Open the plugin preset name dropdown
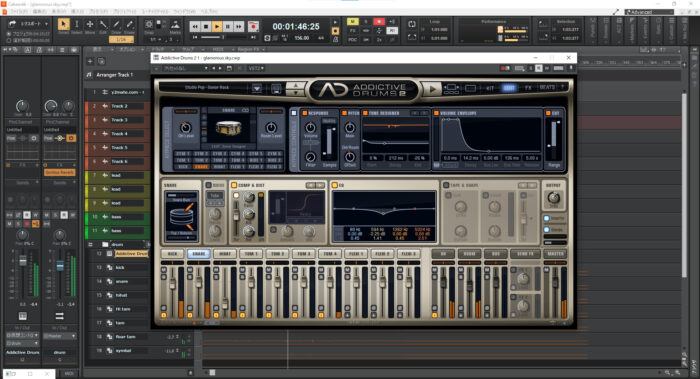700x379 pixels. (186, 68)
